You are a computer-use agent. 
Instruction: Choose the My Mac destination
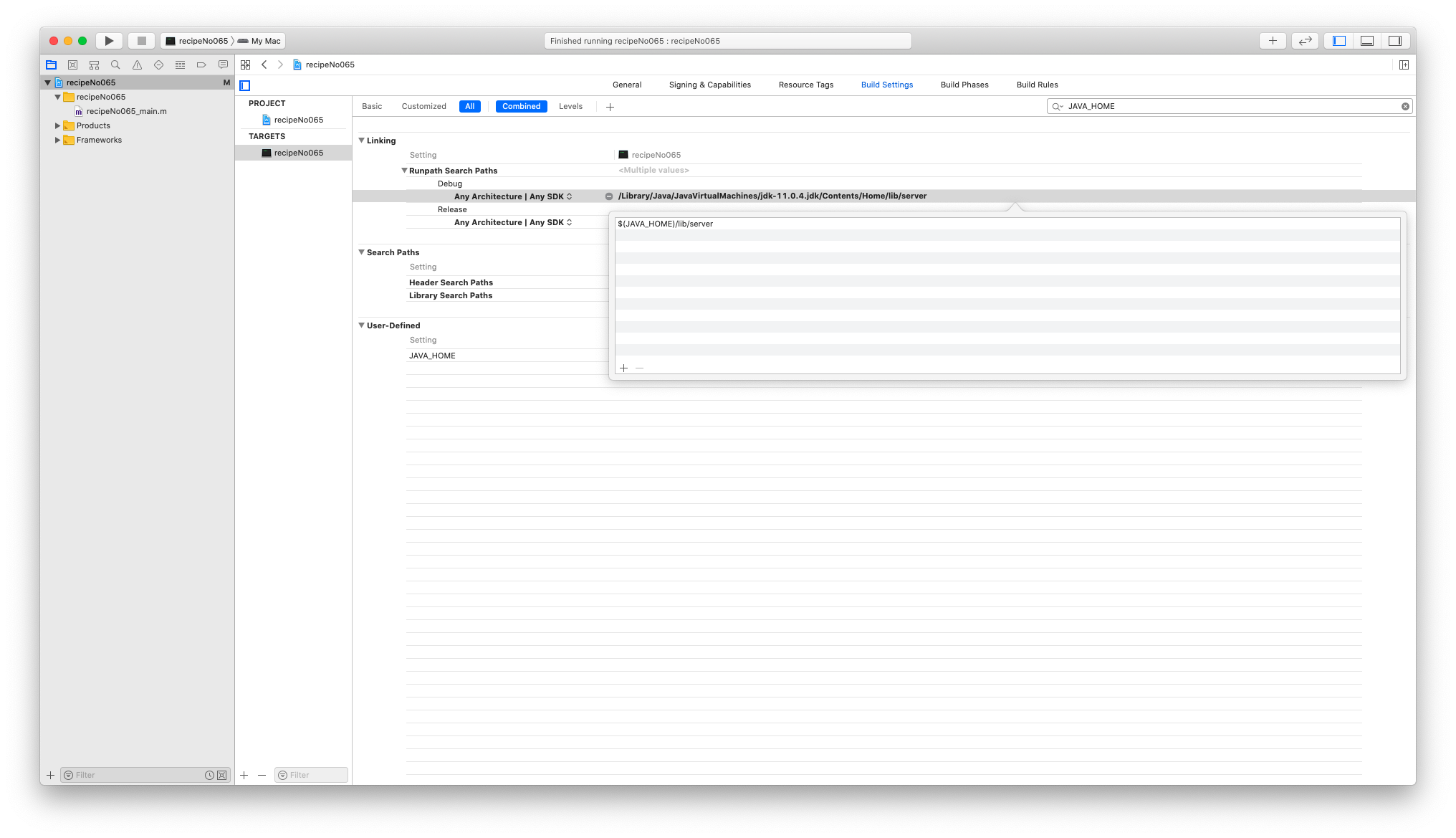click(259, 41)
